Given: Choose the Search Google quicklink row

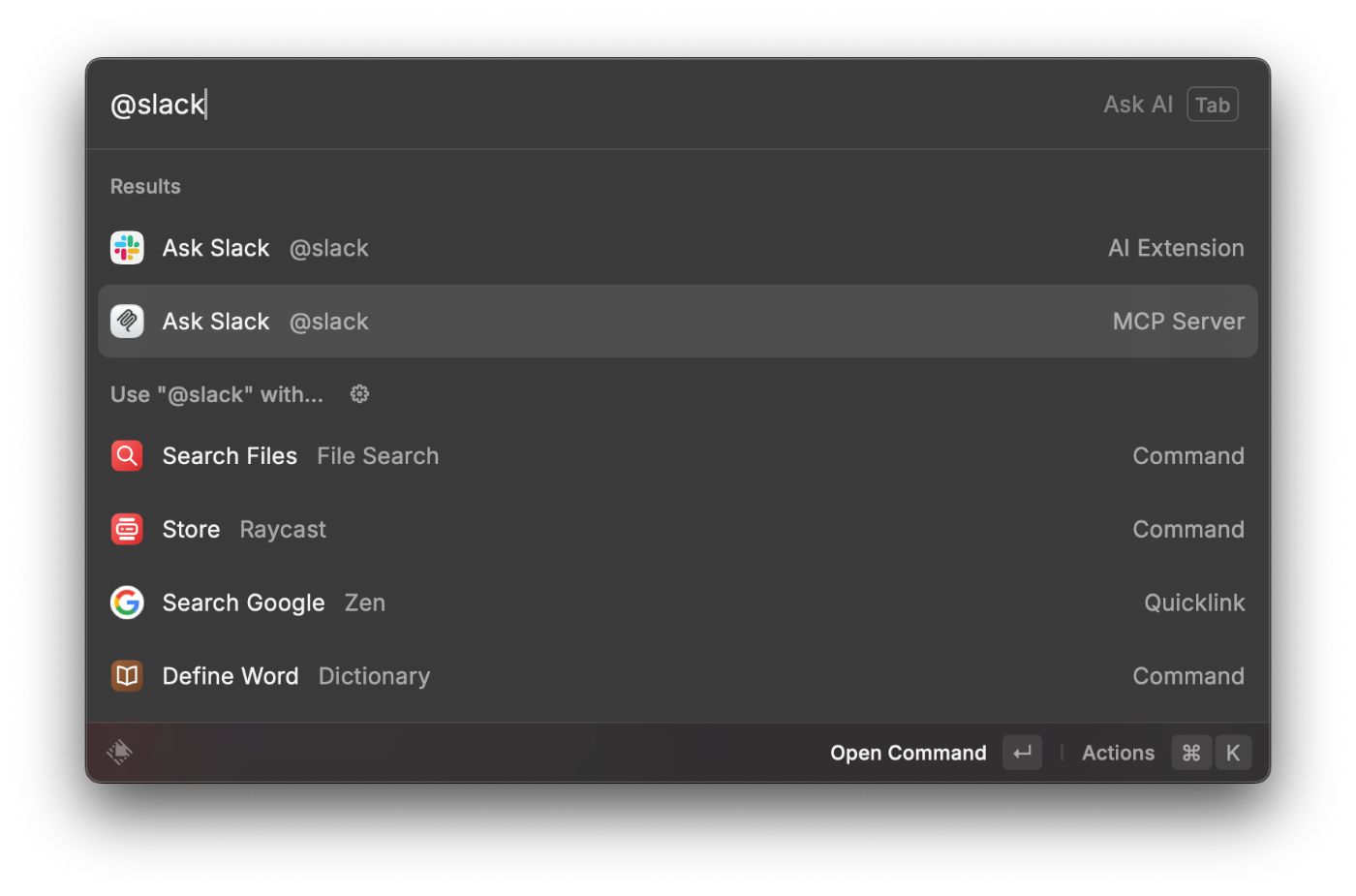Looking at the screenshot, I should point(678,602).
